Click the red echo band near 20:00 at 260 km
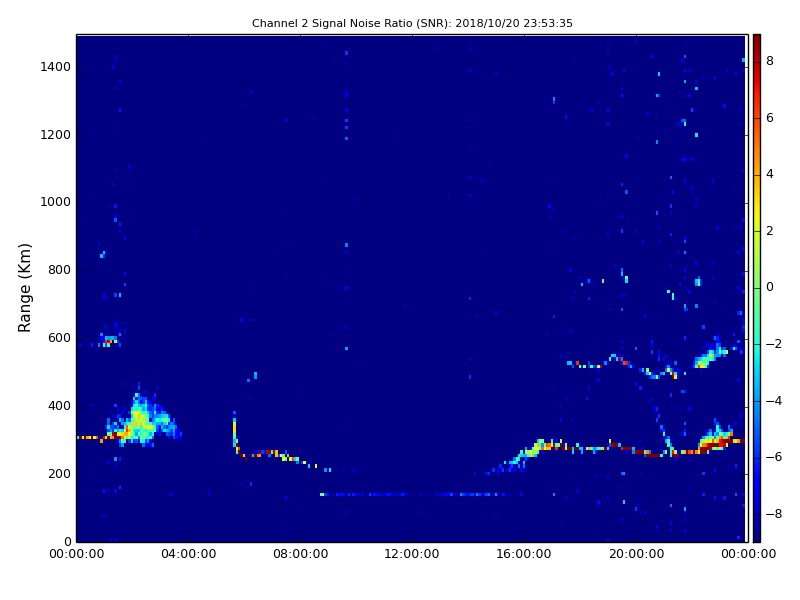The width and height of the screenshot is (800, 600). (648, 453)
